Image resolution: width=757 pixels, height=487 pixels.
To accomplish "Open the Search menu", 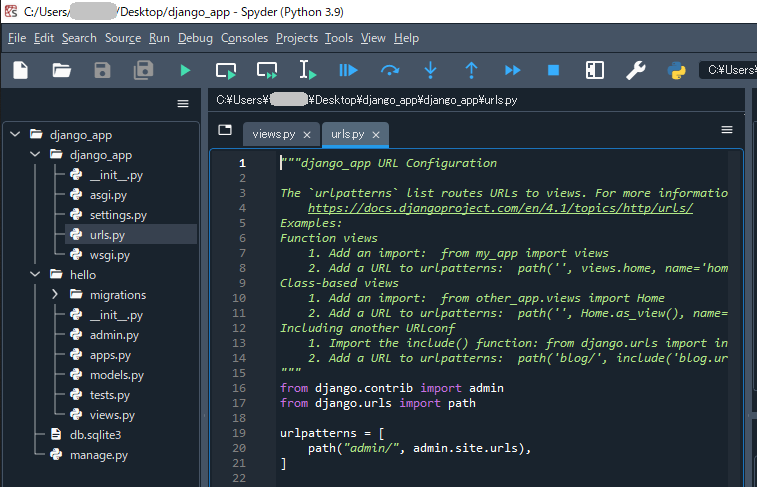I will coord(79,38).
